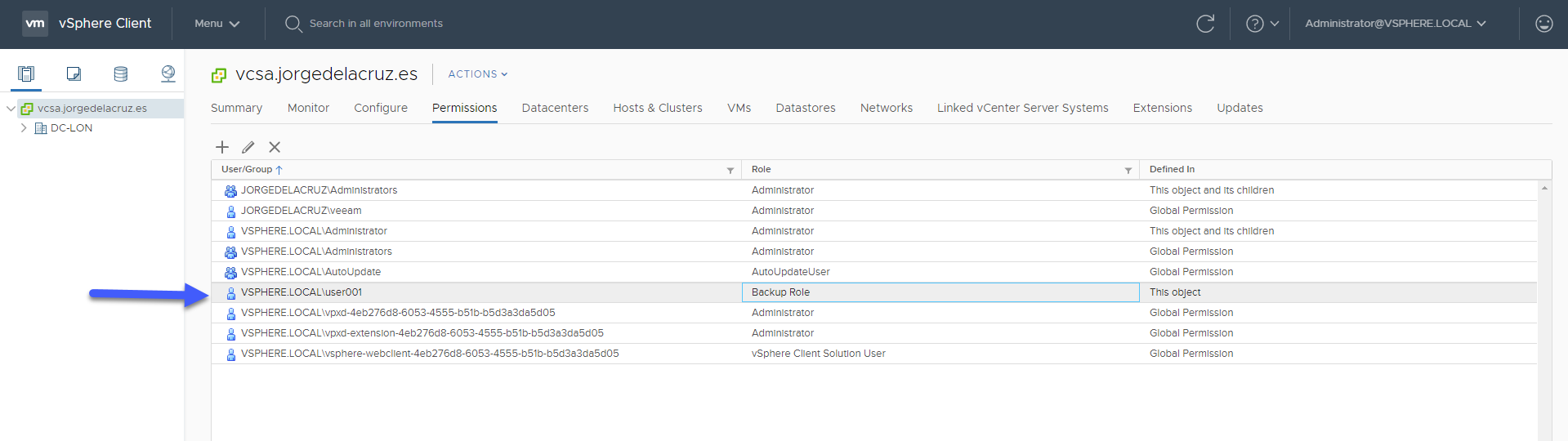The image size is (1568, 441).
Task: Click user icon for VSPHERE.LOCAL\Administrator row
Action: click(x=231, y=232)
